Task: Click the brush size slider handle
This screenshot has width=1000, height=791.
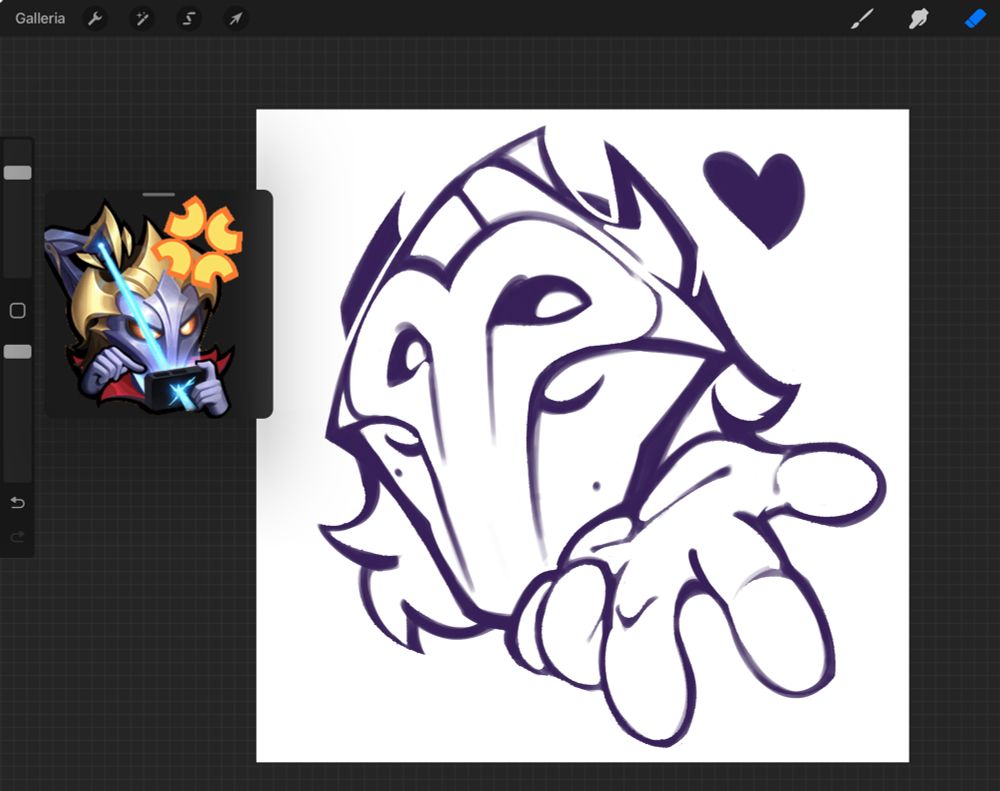Action: [x=17, y=172]
